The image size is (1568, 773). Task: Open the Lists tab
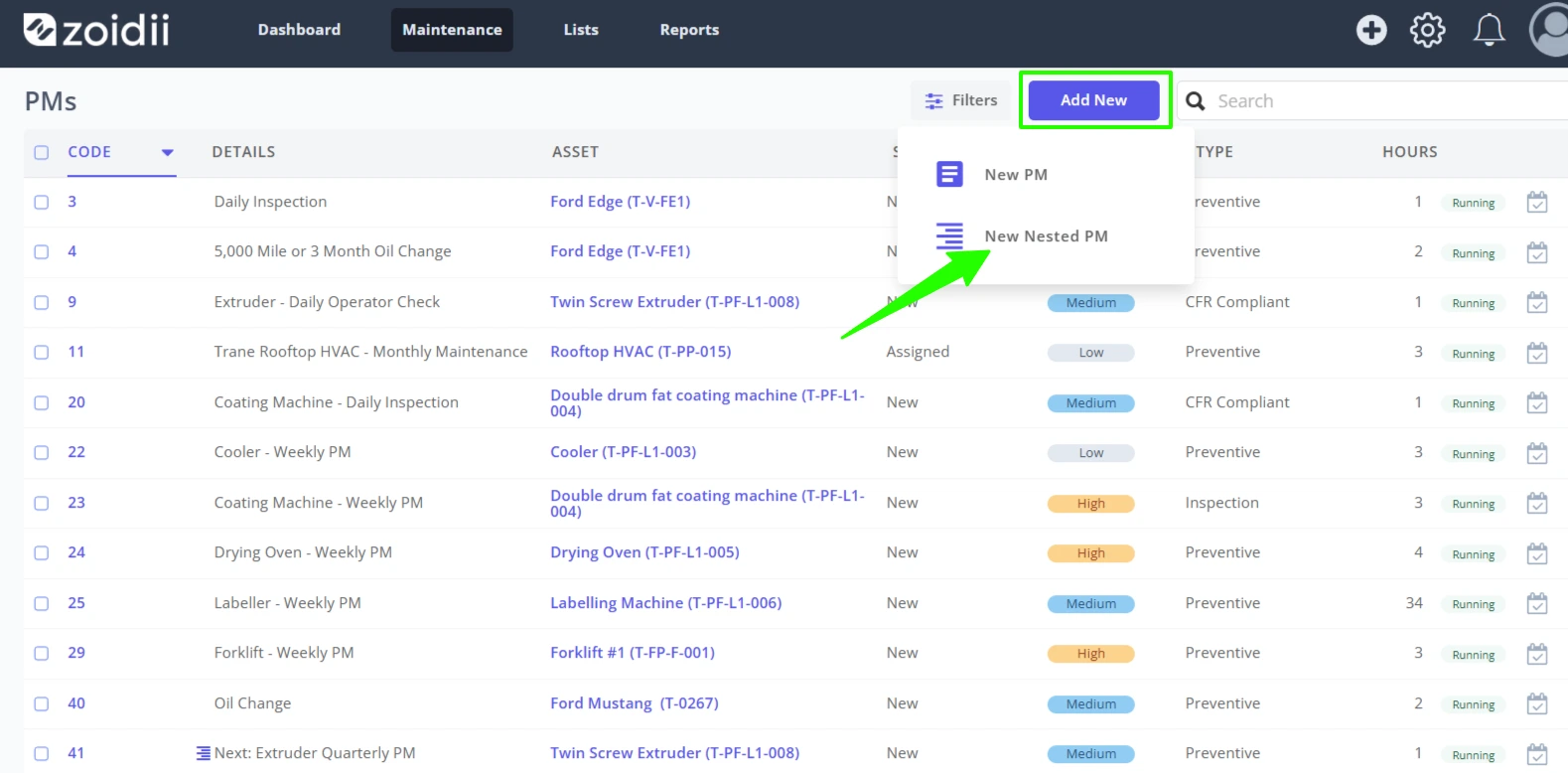click(x=581, y=30)
